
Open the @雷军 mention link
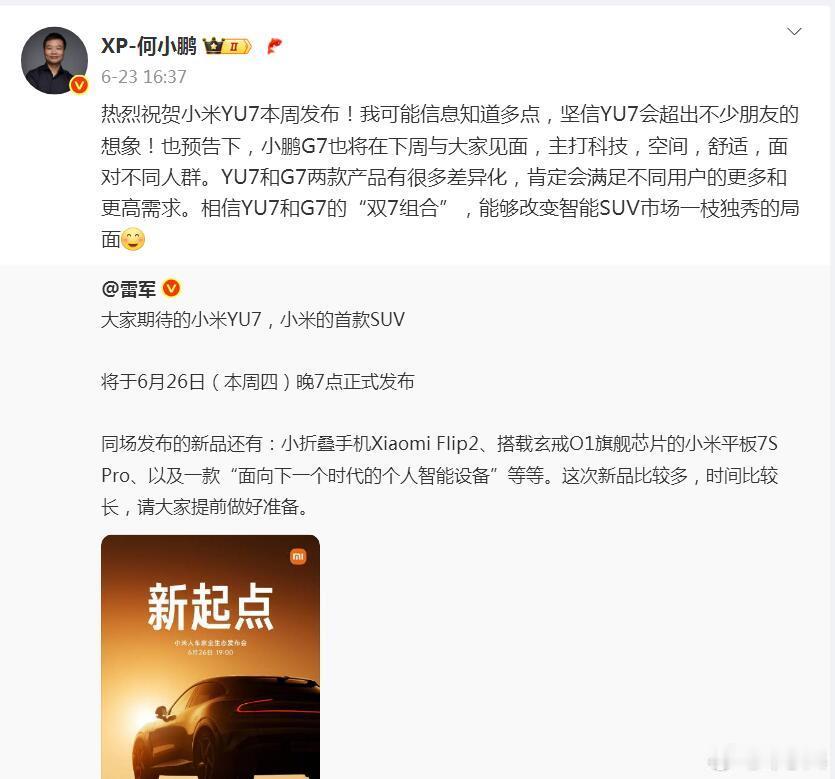coord(128,289)
